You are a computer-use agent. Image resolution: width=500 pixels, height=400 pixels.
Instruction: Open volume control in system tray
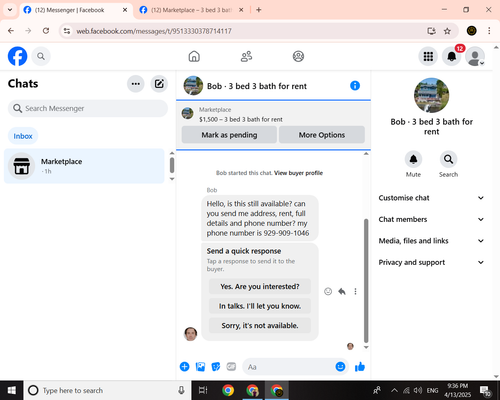[x=418, y=390]
